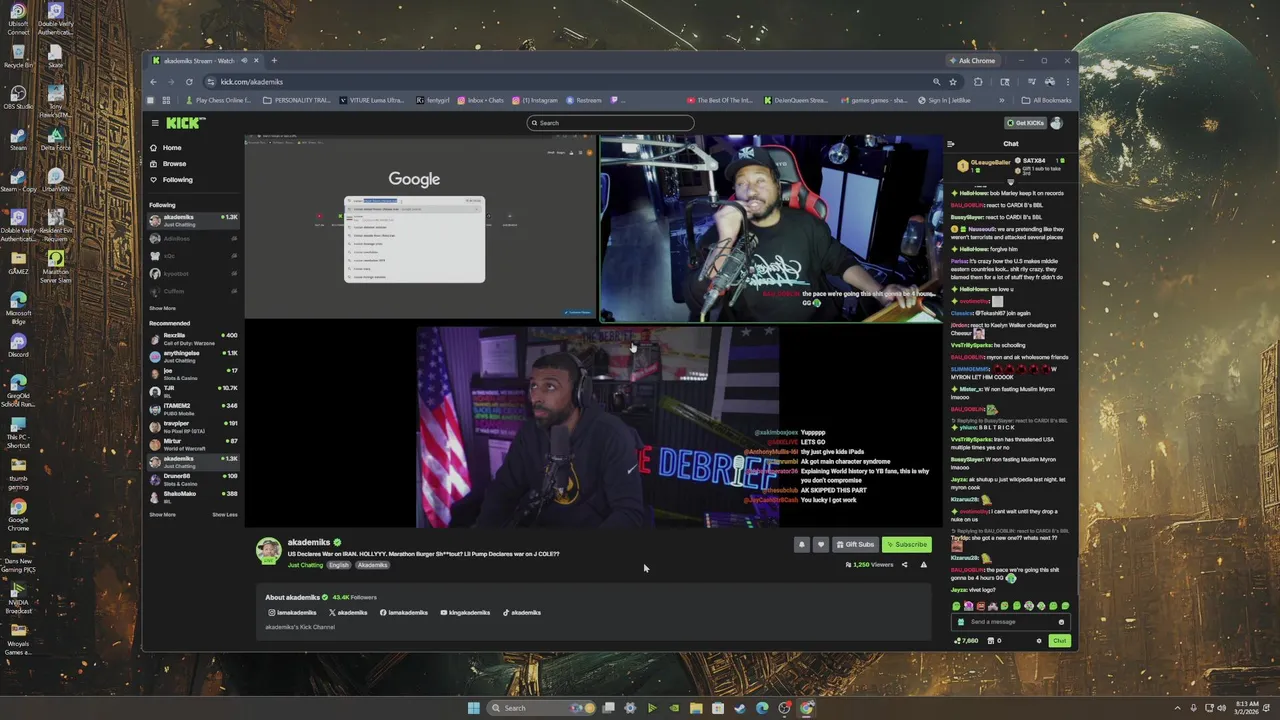This screenshot has height=720, width=1280.
Task: Collapse Recommended list with Show Less
Action: [x=225, y=515]
